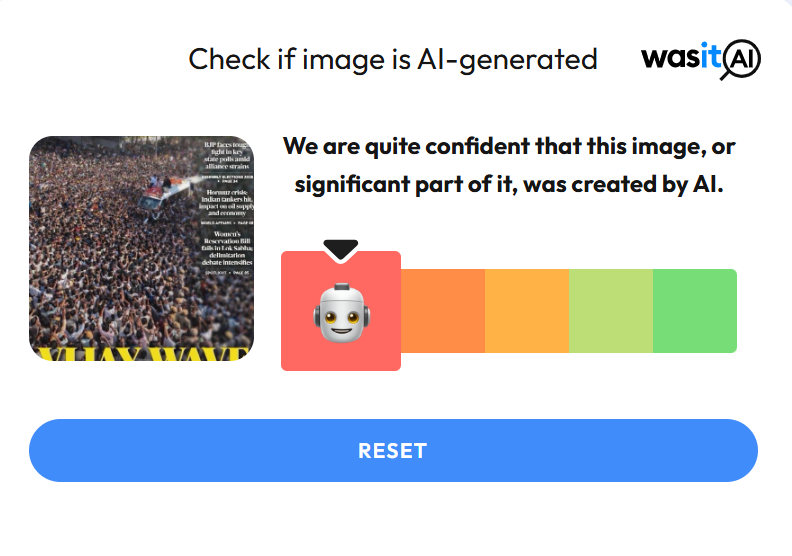
Task: Click the wasitAI logo text
Action: pos(701,59)
